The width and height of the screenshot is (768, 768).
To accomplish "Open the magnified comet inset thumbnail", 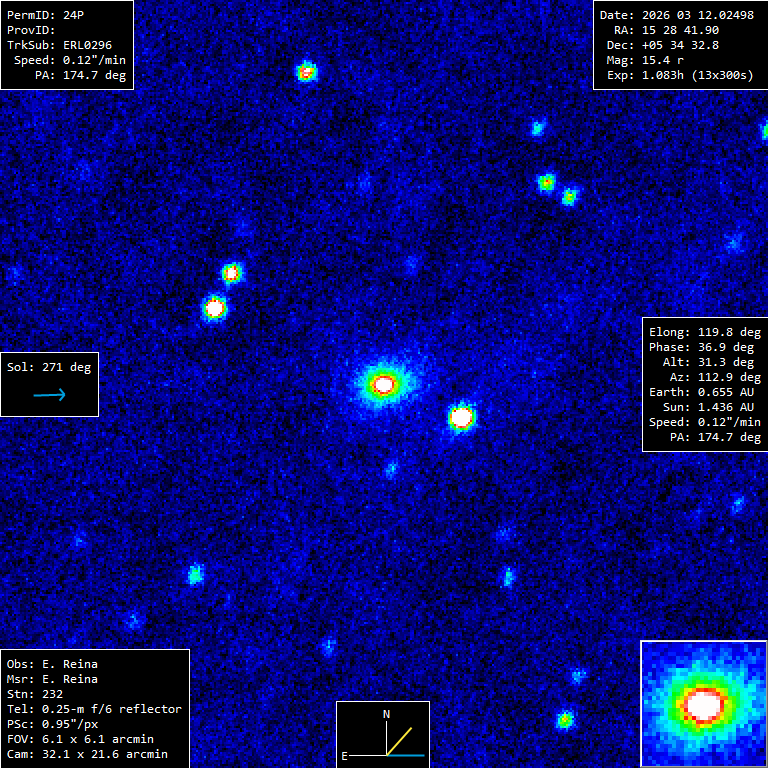I will point(704,704).
